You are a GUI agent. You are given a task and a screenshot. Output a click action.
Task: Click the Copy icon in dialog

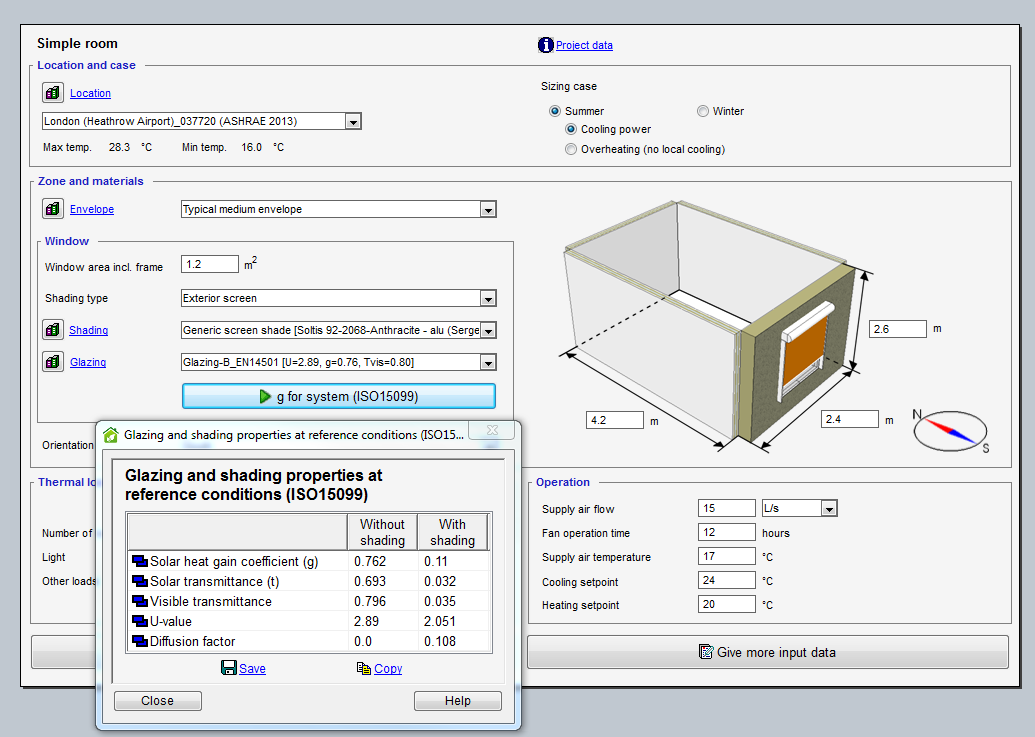(x=363, y=668)
